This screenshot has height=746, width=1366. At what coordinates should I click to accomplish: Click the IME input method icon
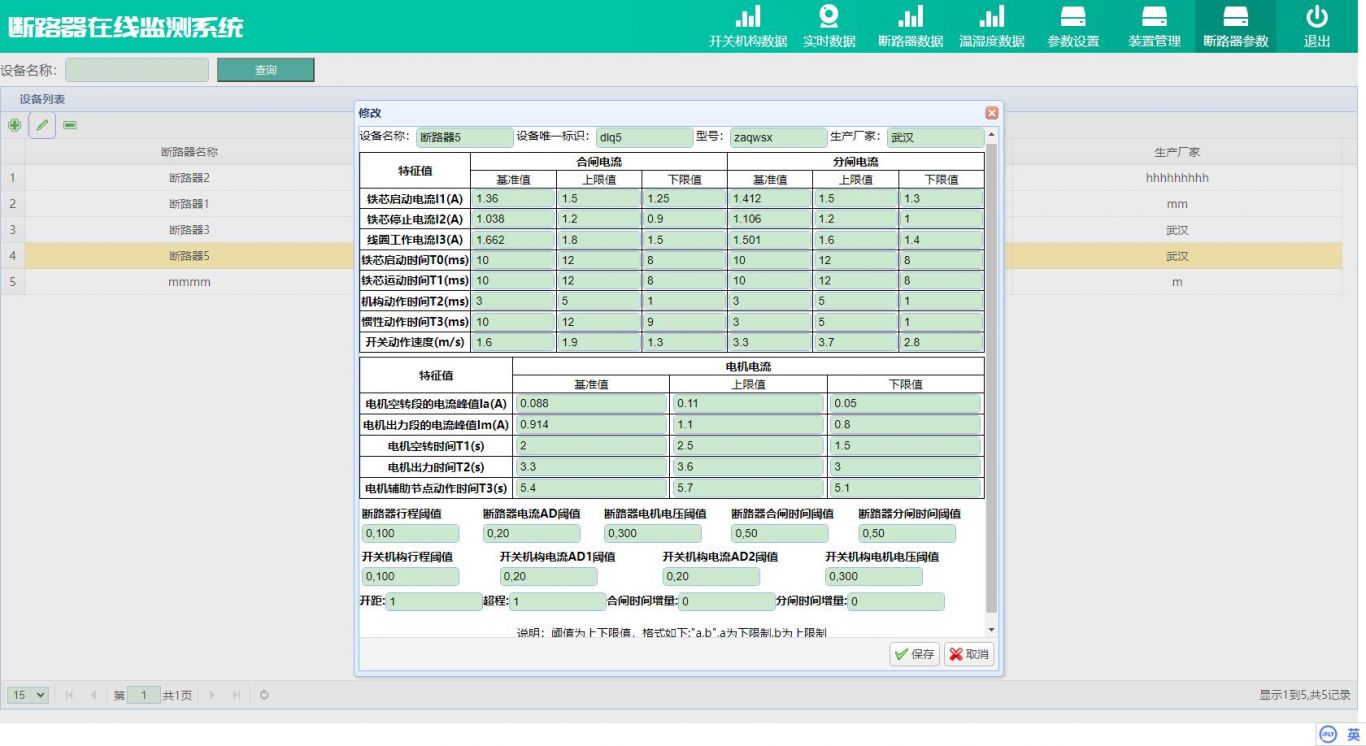point(1328,734)
